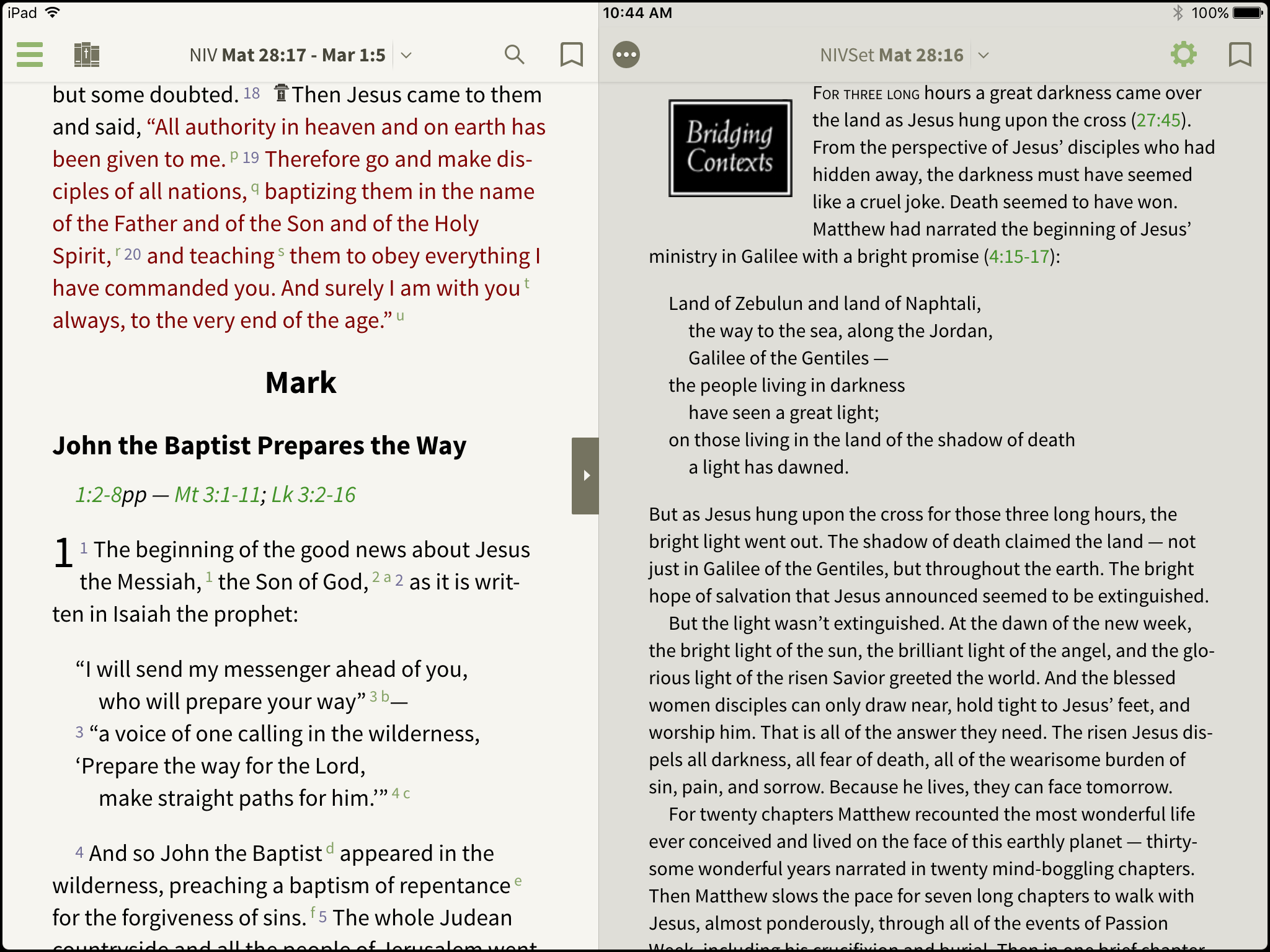Screen dimensions: 1270x952
Task: Open the 1:2-8 parallel passage link
Action: pos(99,495)
